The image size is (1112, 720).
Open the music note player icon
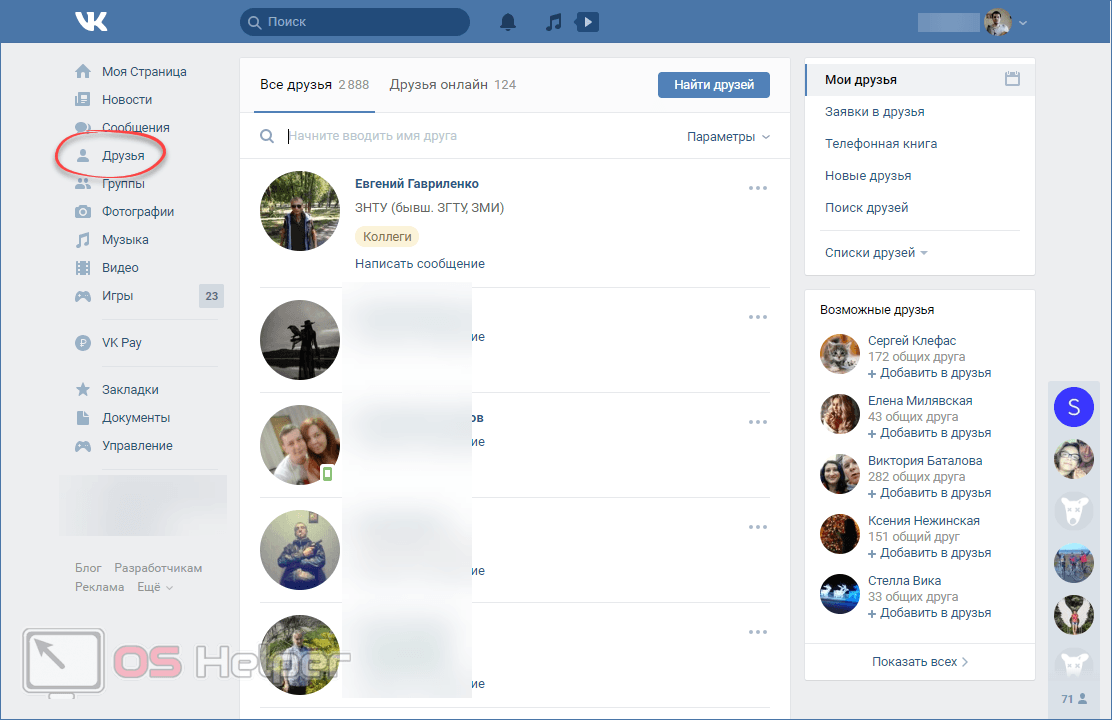pyautogui.click(x=553, y=22)
